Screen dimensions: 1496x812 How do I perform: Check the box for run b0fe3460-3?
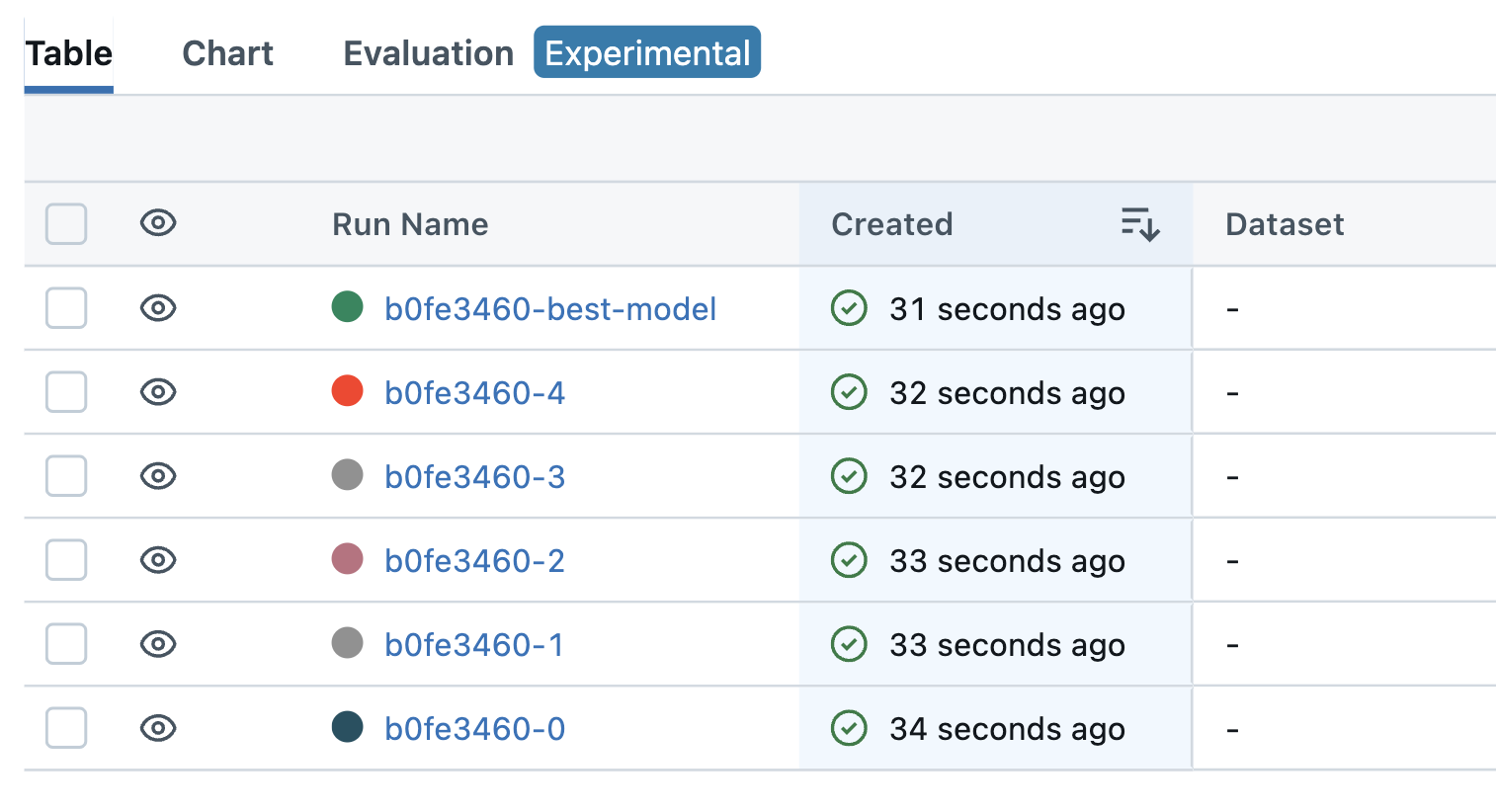66,476
